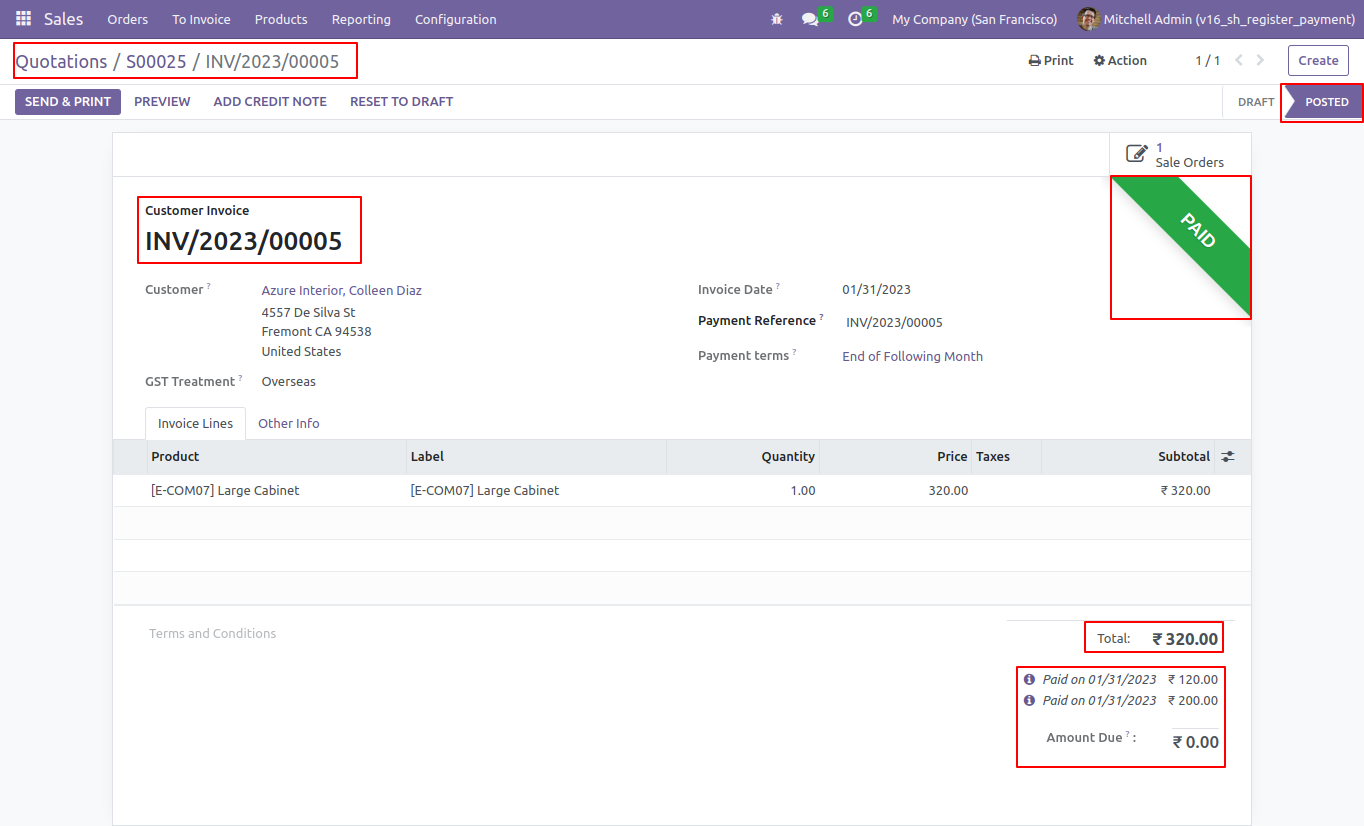Click Reset to Draft button
Image resolution: width=1364 pixels, height=826 pixels.
pyautogui.click(x=401, y=102)
